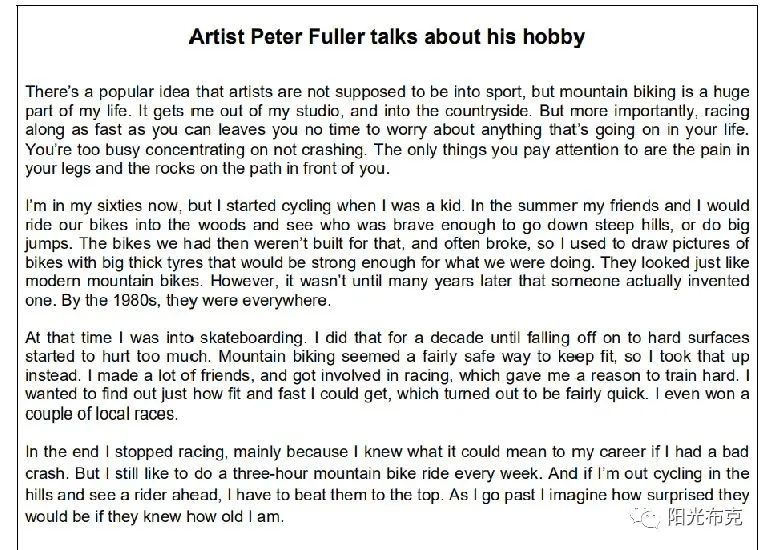Click the word 'jumps' in the second paragraph
Image resolution: width=767 pixels, height=550 pixels.
click(48, 244)
